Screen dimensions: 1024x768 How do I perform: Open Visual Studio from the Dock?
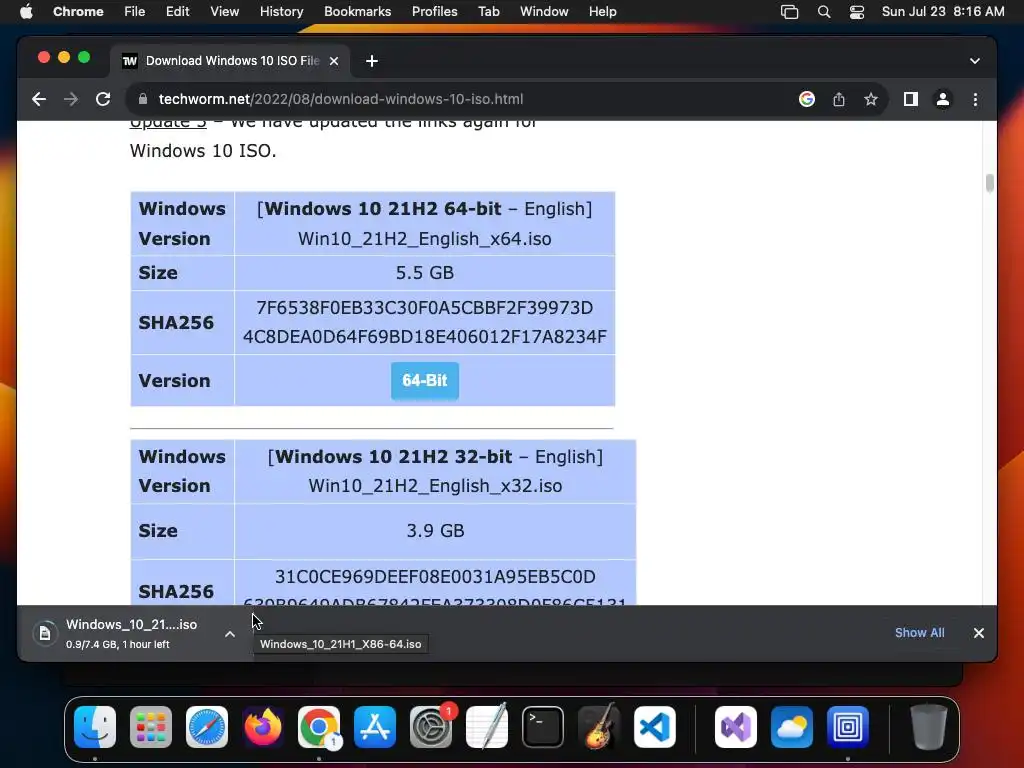click(x=736, y=727)
